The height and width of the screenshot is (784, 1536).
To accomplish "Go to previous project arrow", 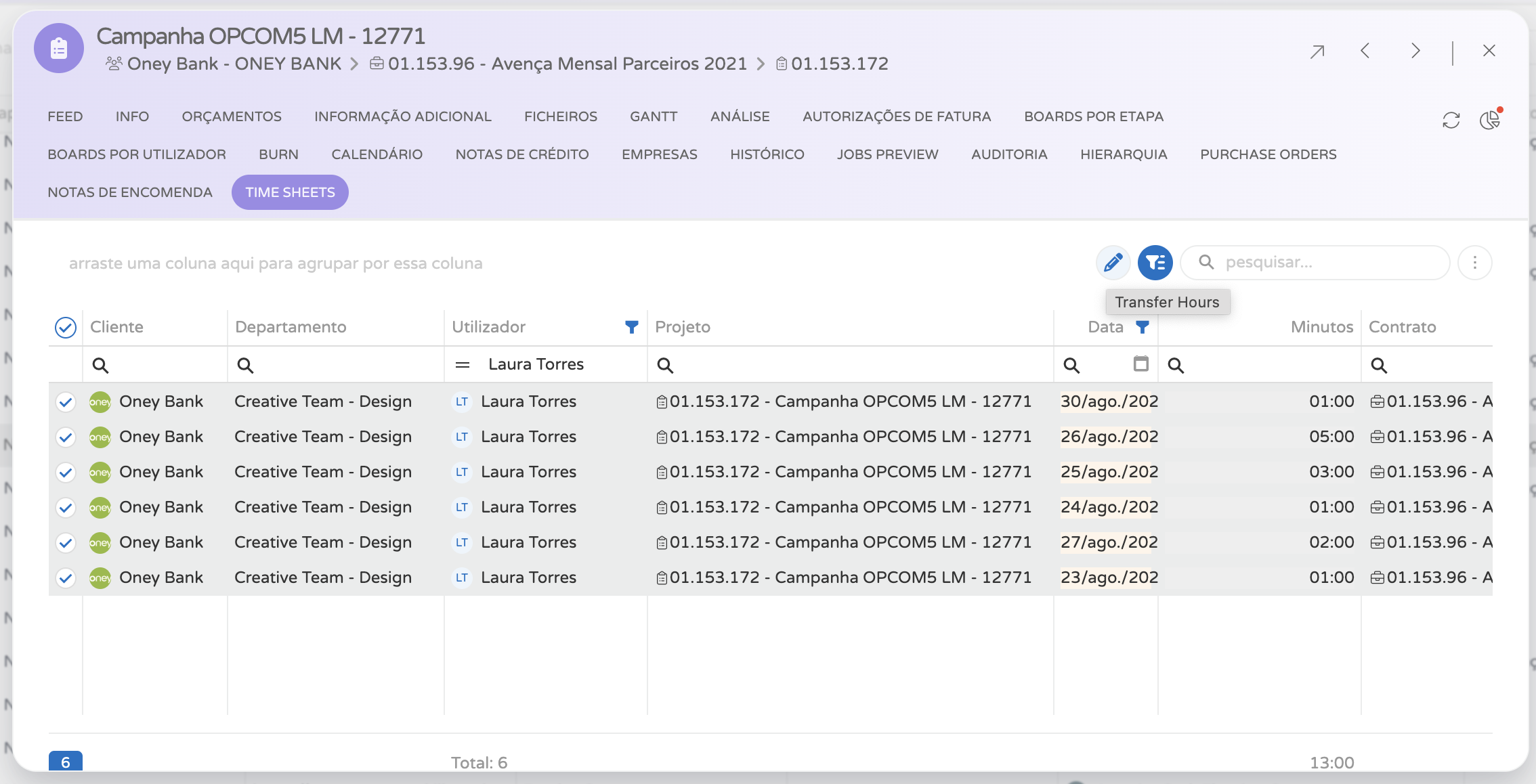I will 1365,51.
